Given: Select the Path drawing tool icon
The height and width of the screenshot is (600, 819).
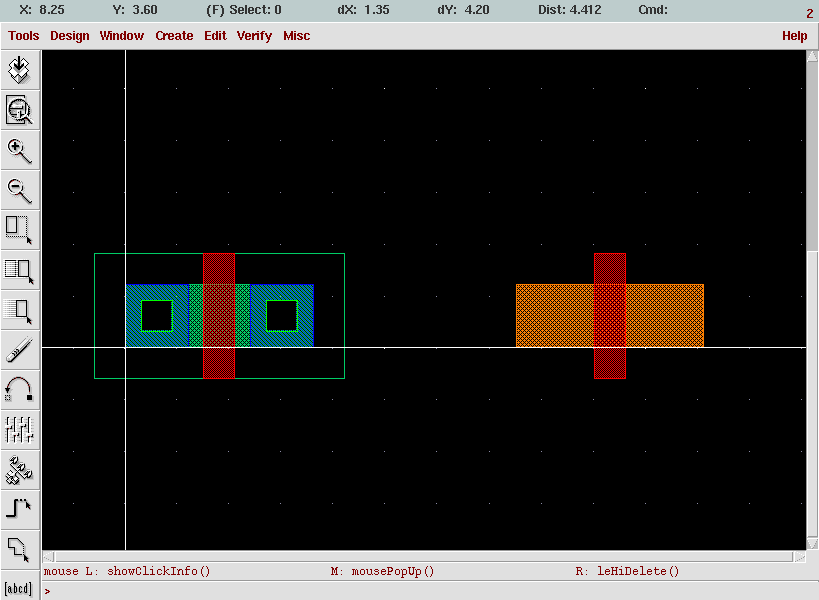Looking at the screenshot, I should click(20, 509).
